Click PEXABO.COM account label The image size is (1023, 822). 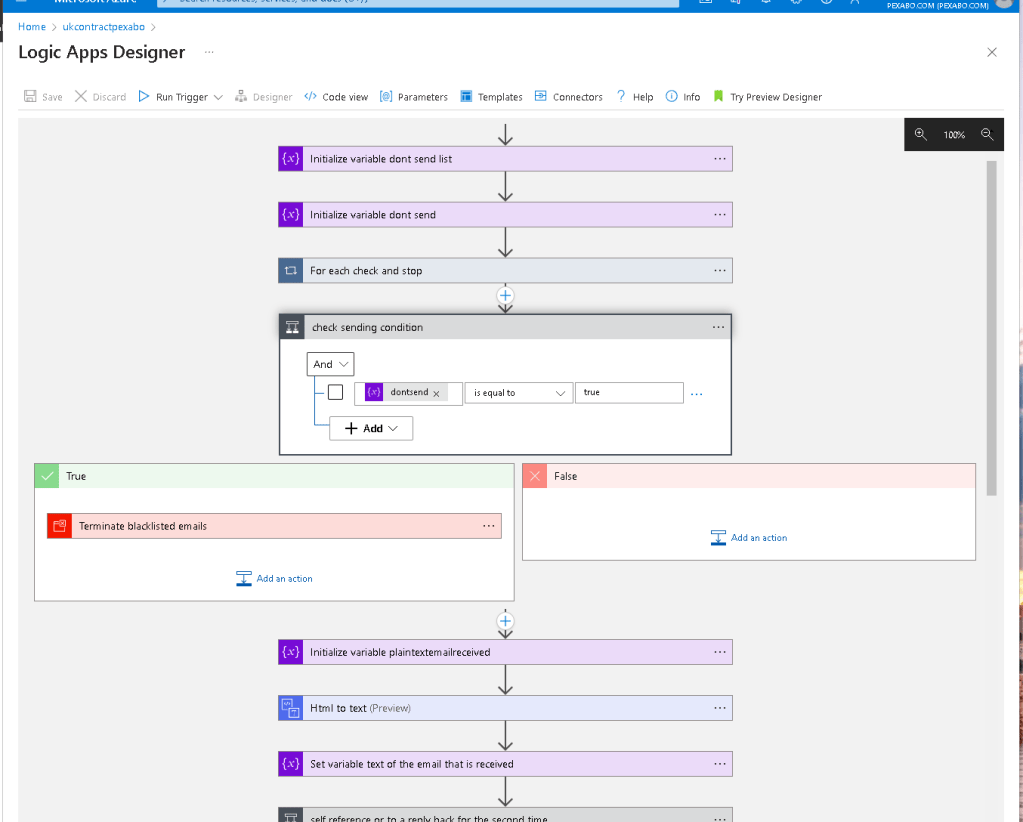point(938,6)
